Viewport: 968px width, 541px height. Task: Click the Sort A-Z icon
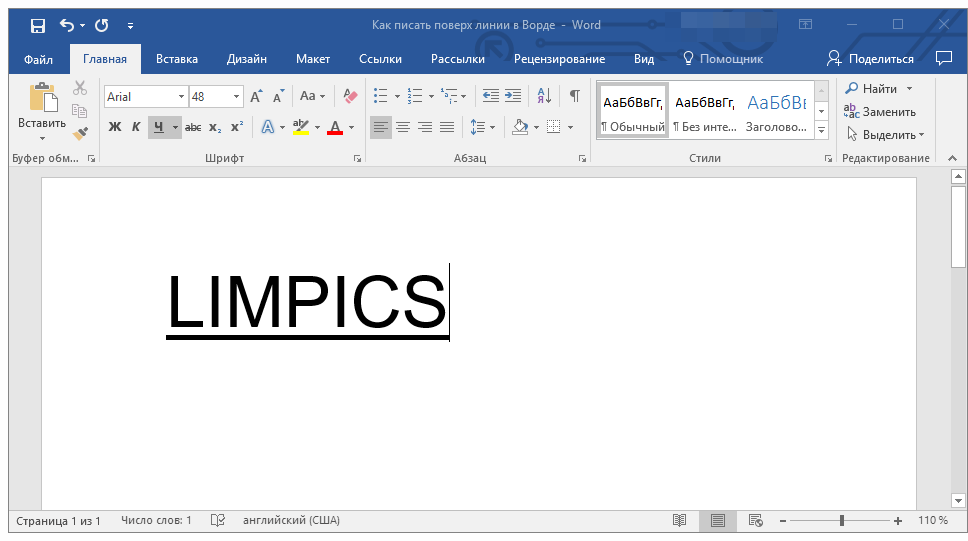(x=544, y=96)
